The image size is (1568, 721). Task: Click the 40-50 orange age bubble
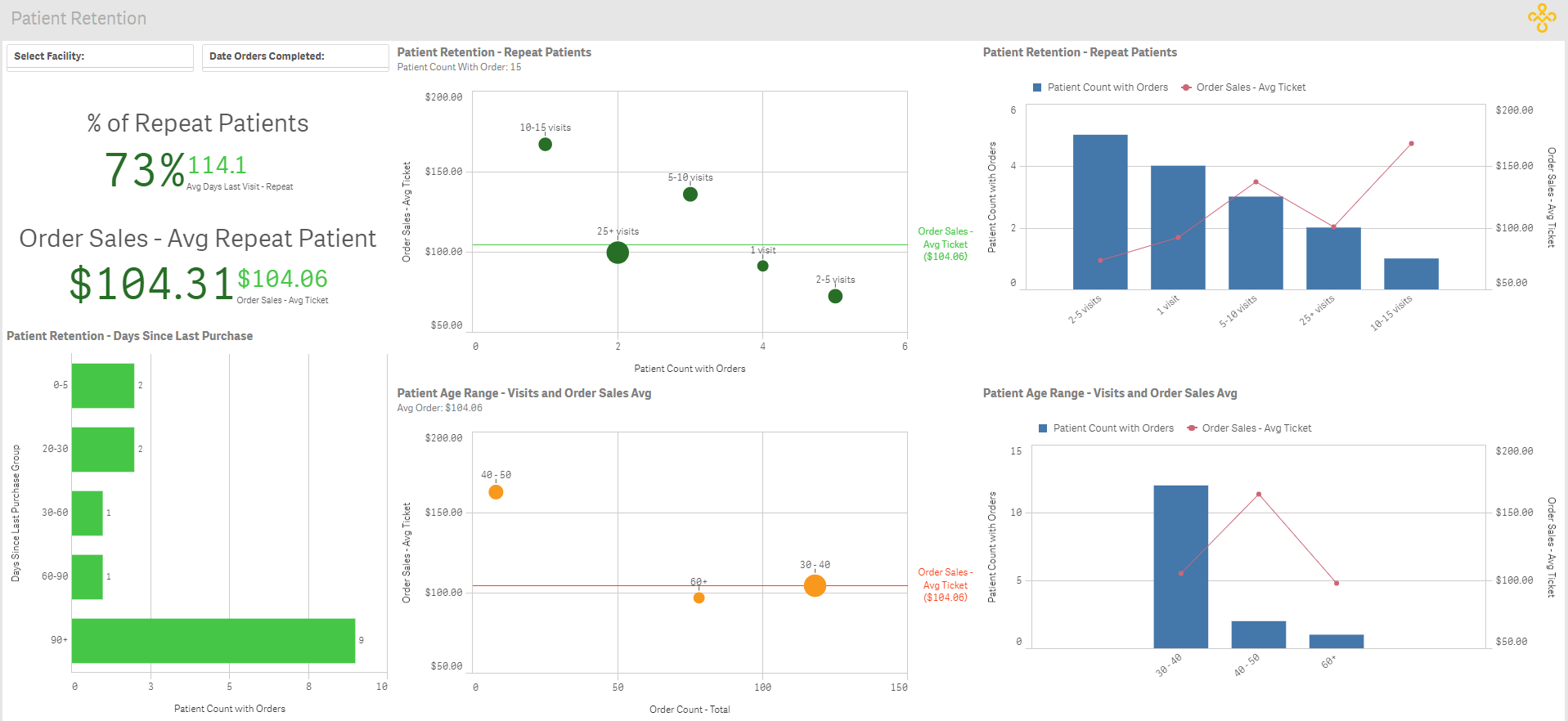[x=496, y=492]
